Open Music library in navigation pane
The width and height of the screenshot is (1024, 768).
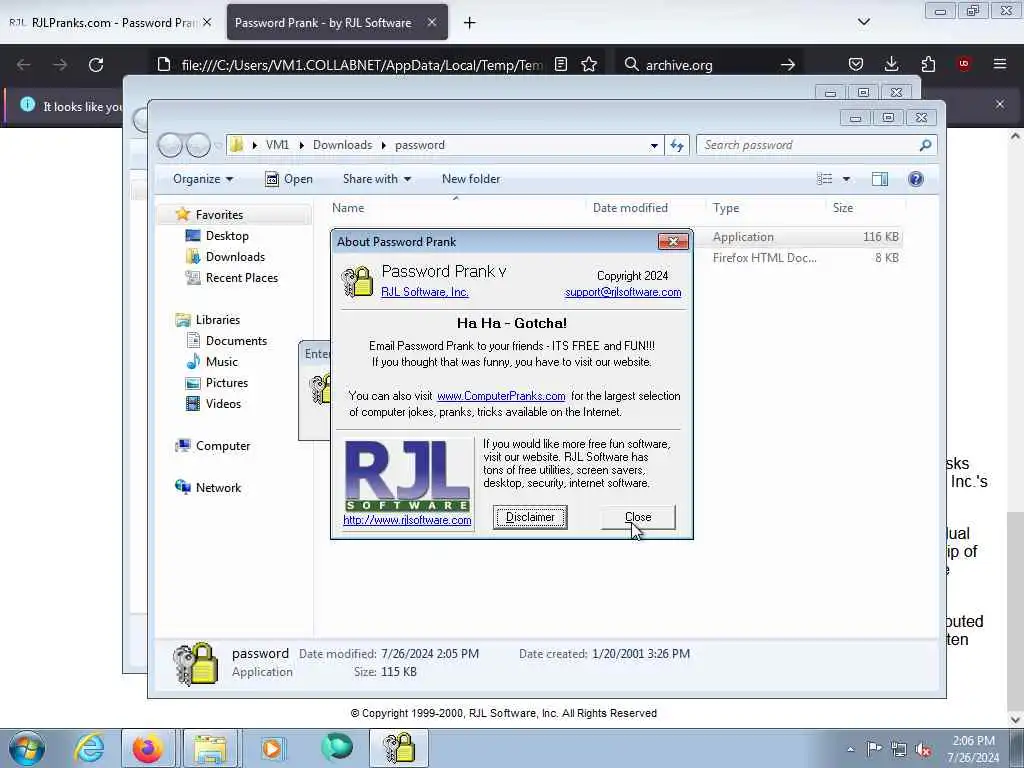point(221,361)
